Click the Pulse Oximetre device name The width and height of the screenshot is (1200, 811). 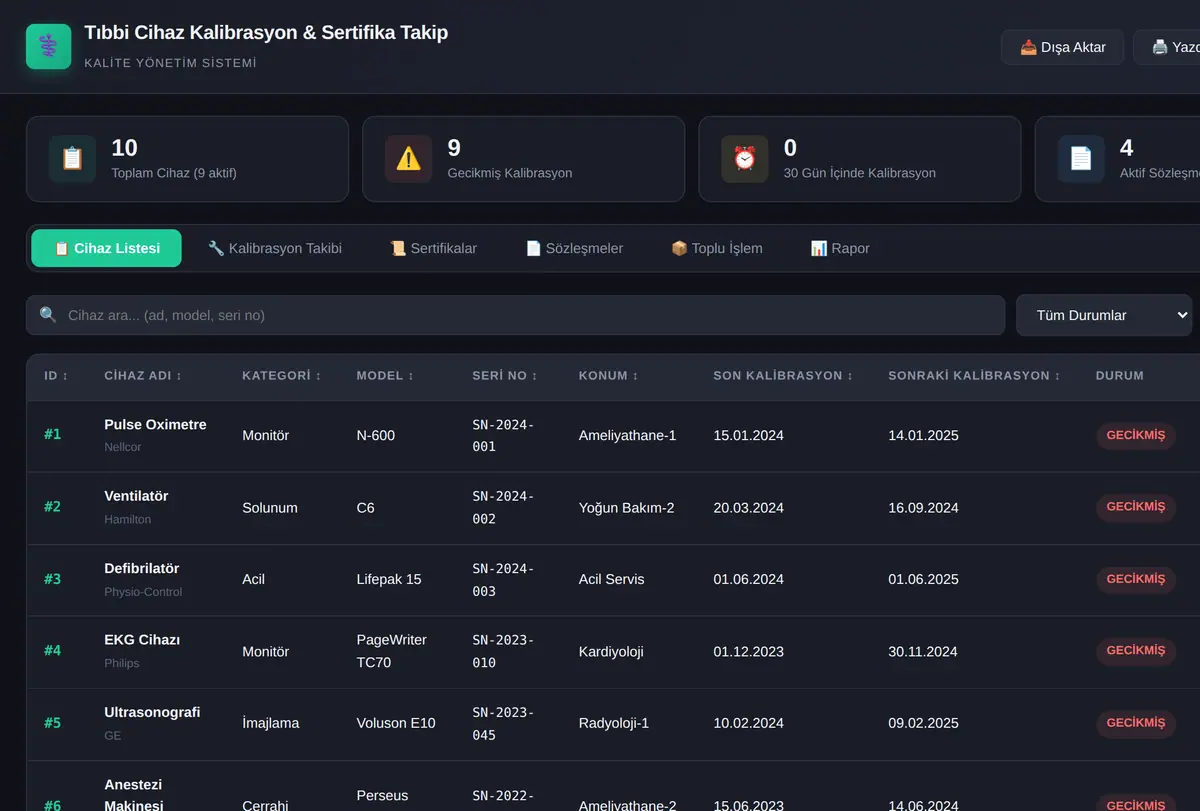(x=155, y=425)
